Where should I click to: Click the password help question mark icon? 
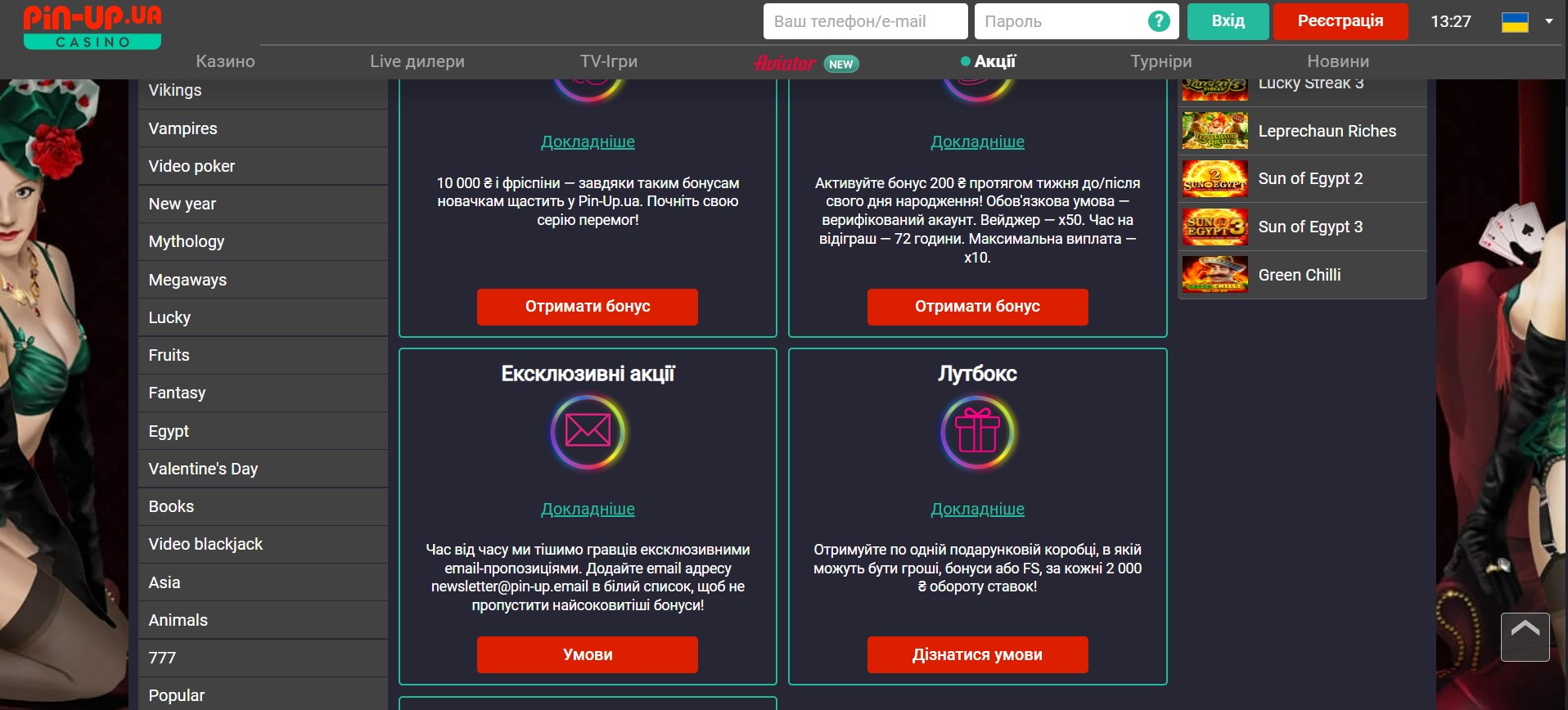tap(1159, 21)
